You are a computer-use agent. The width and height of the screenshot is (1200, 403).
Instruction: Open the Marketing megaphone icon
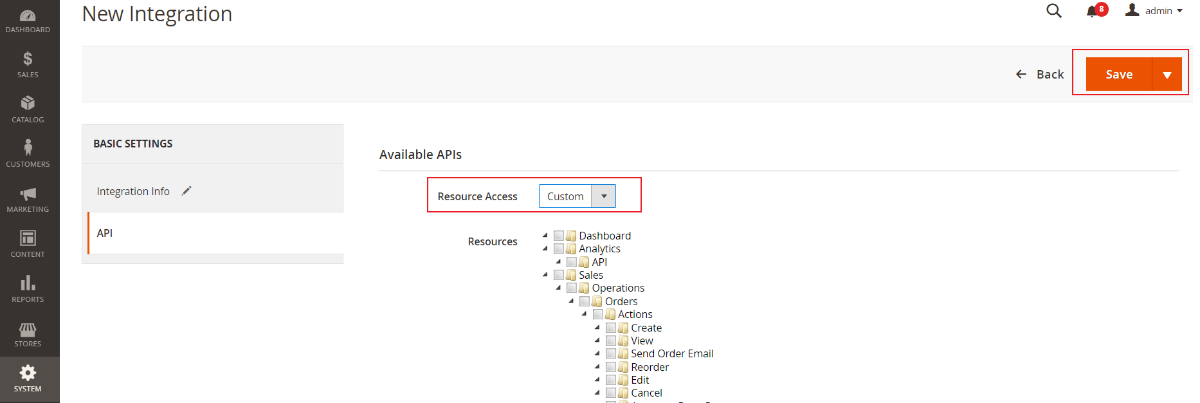click(28, 199)
